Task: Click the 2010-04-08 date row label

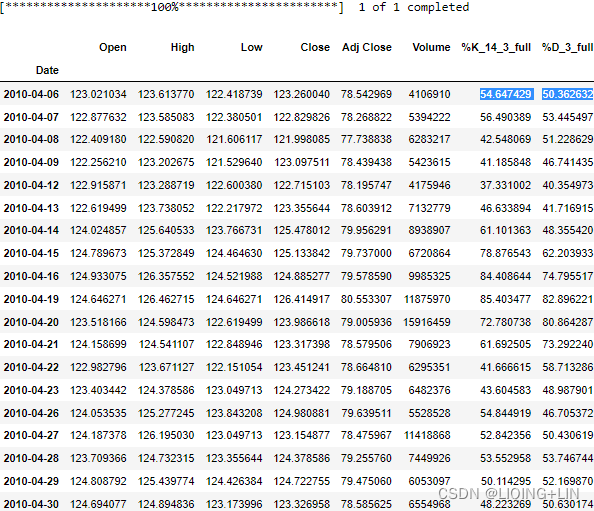Action: pos(31,139)
